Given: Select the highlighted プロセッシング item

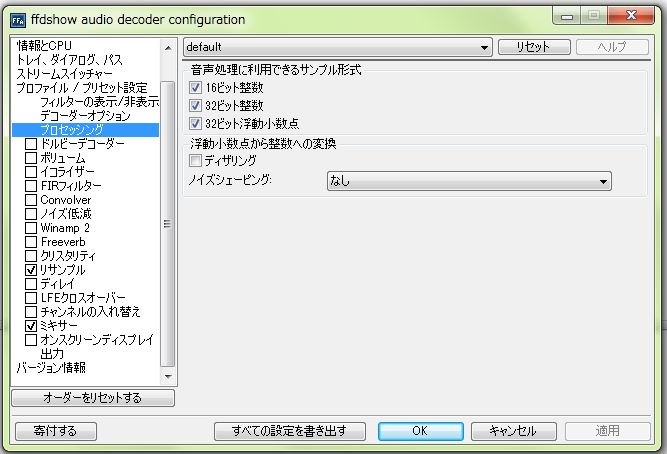Looking at the screenshot, I should 86,130.
